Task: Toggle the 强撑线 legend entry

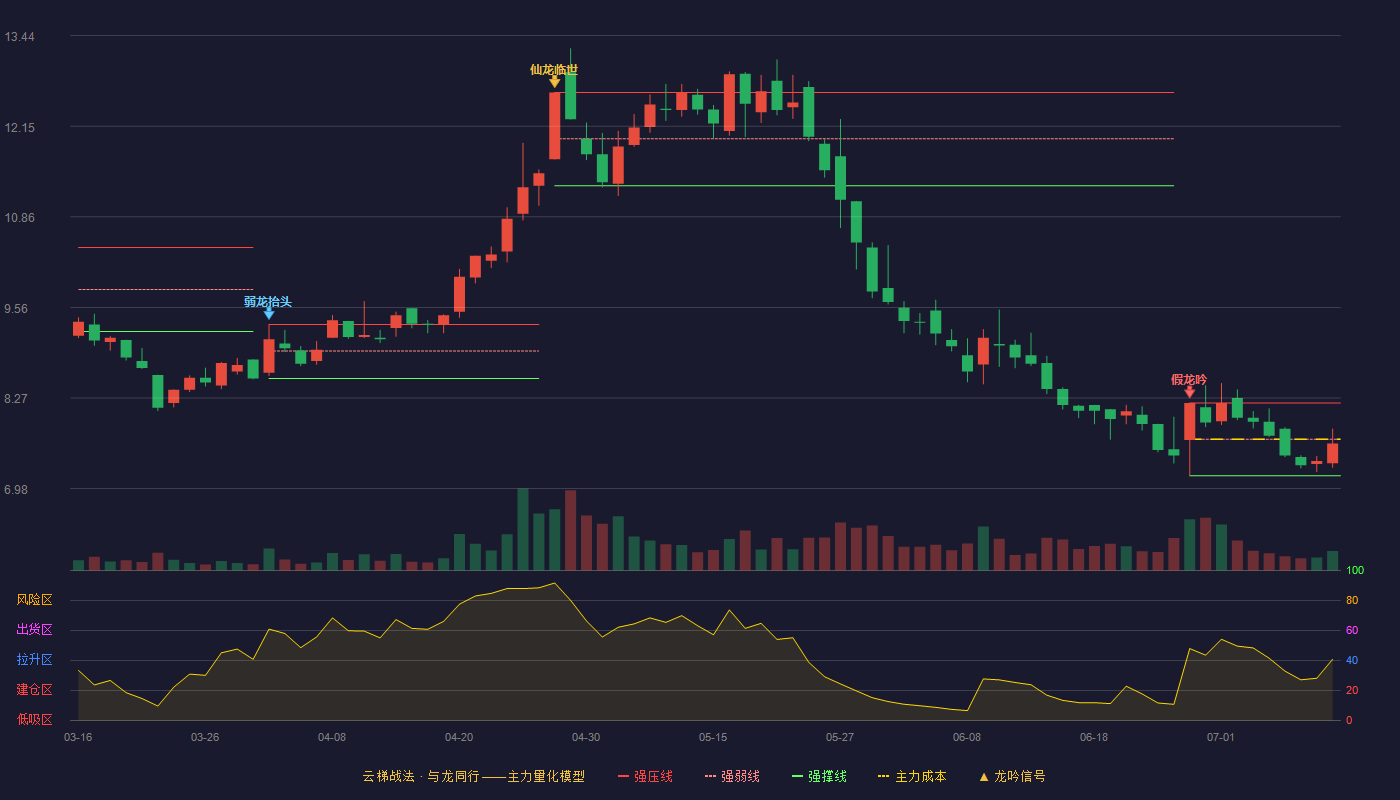Action: coord(819,776)
